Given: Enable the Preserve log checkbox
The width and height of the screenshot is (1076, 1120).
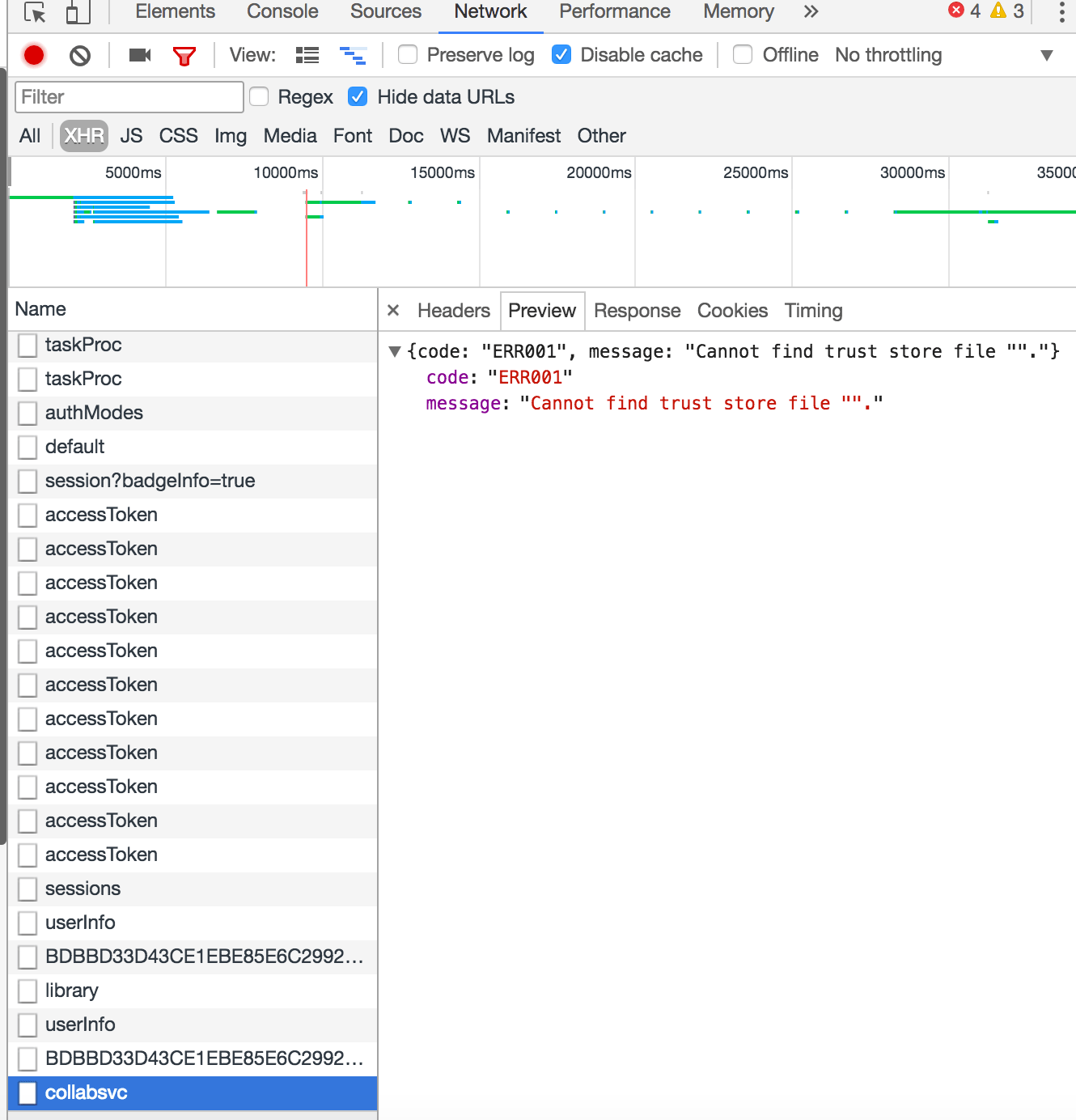Looking at the screenshot, I should click(x=409, y=55).
